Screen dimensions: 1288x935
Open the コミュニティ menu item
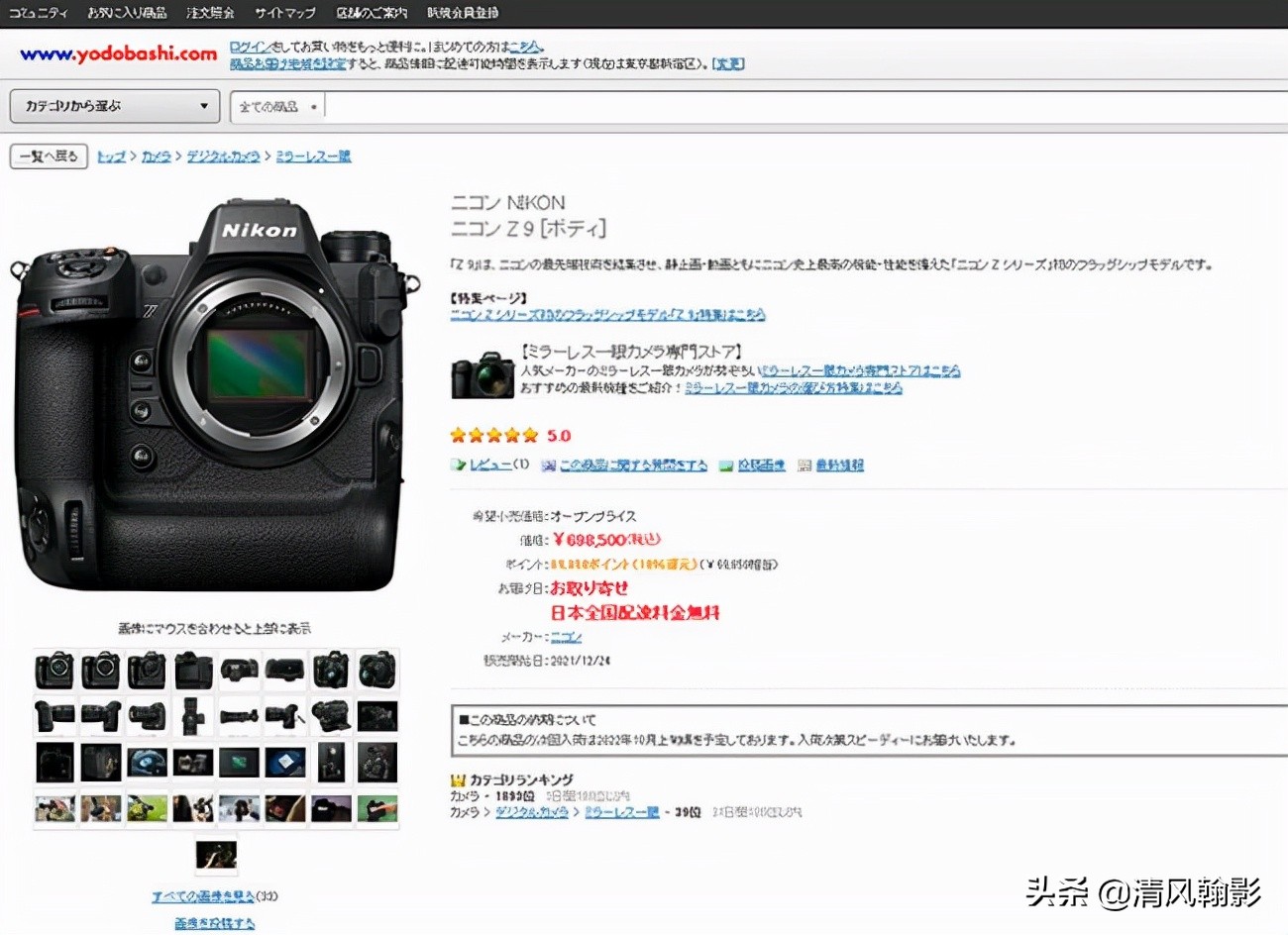tap(38, 13)
